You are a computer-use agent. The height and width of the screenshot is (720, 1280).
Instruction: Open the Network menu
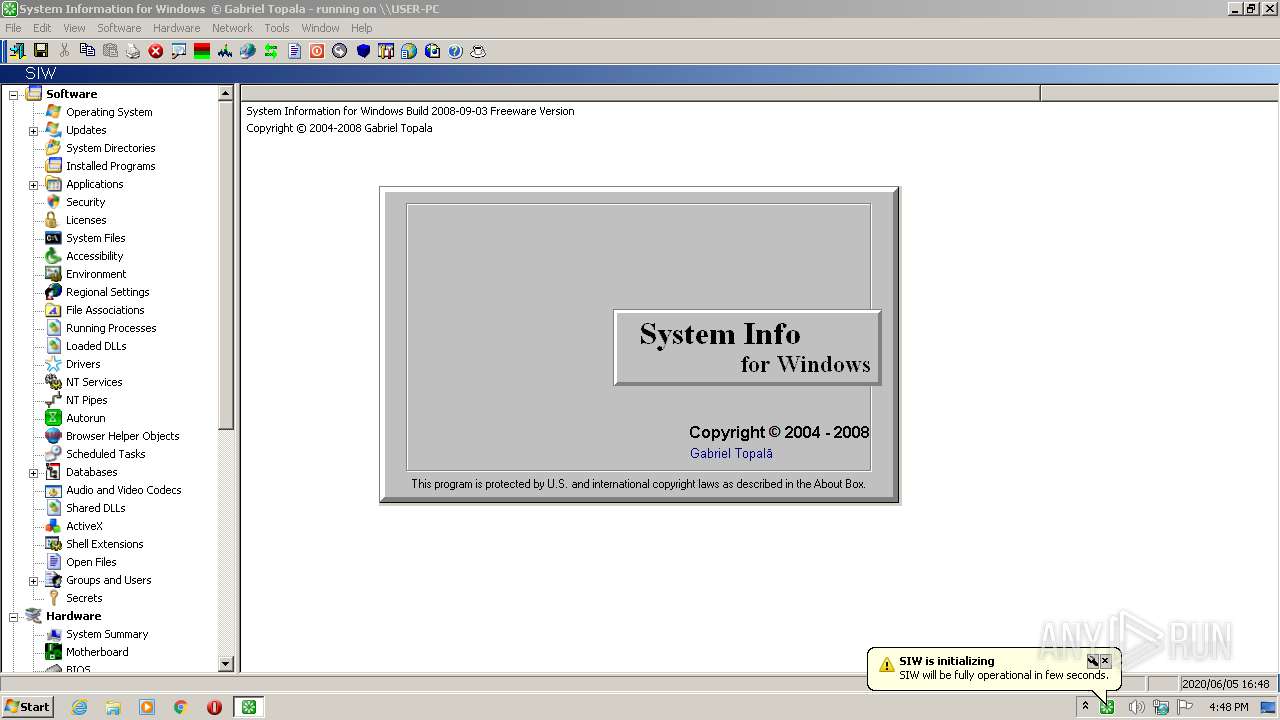pos(232,28)
